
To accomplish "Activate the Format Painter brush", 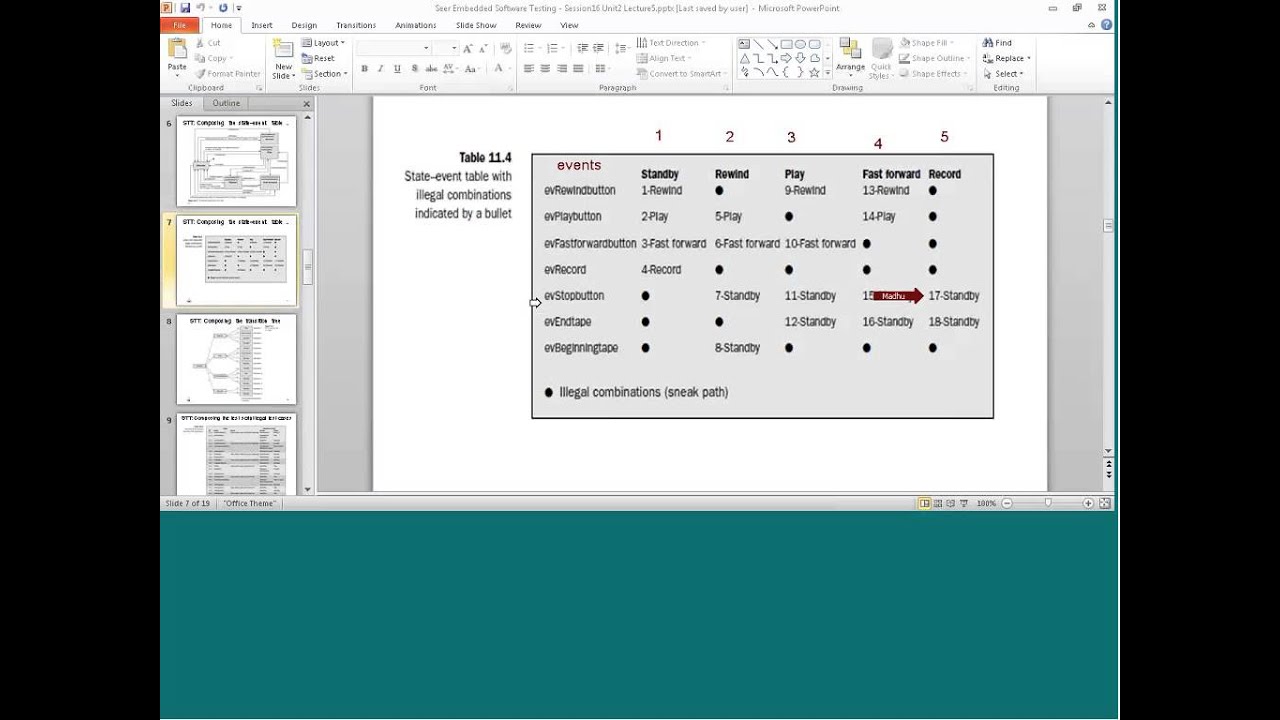I will click(x=227, y=74).
